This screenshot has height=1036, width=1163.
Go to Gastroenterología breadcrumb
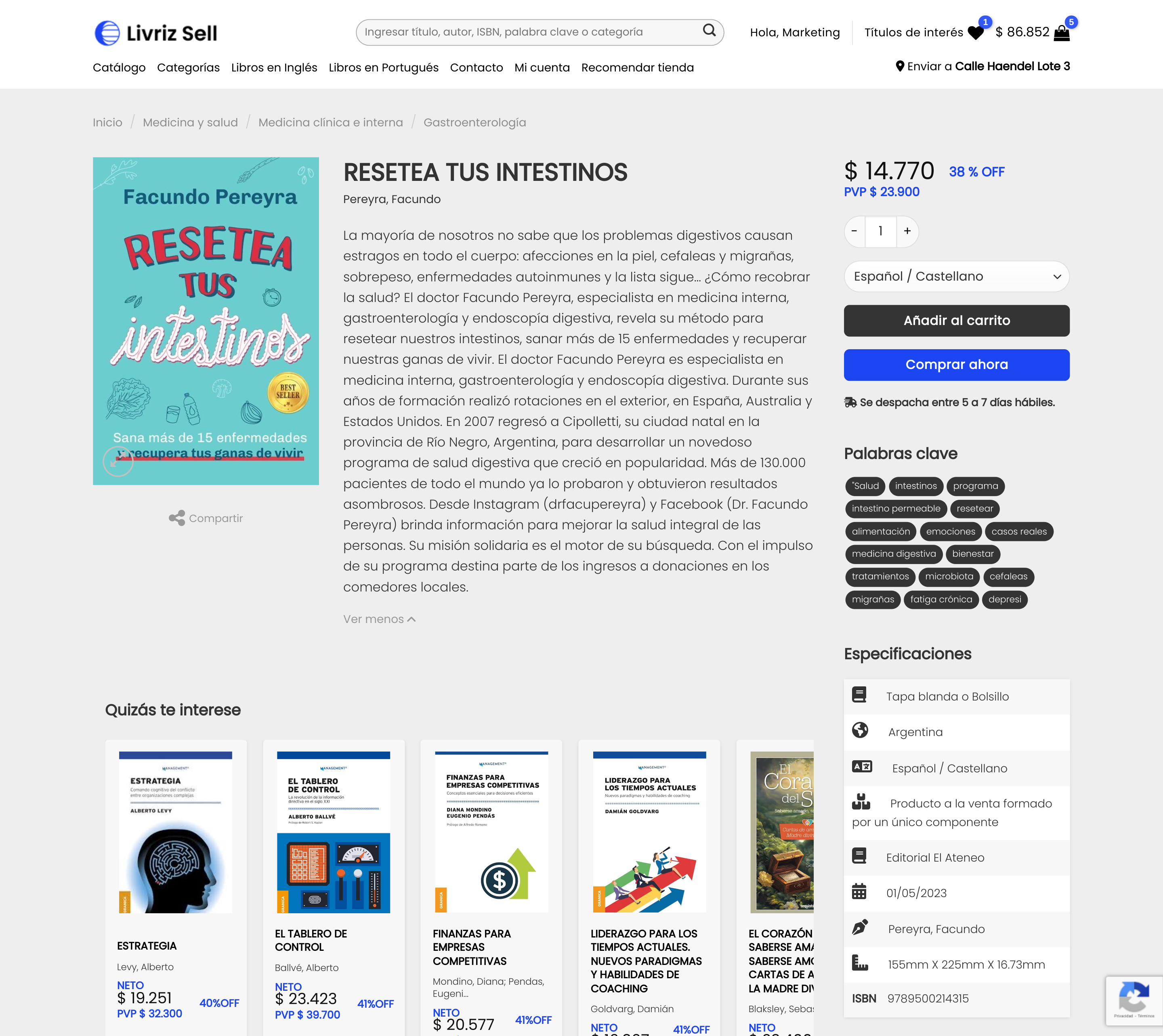coord(475,122)
